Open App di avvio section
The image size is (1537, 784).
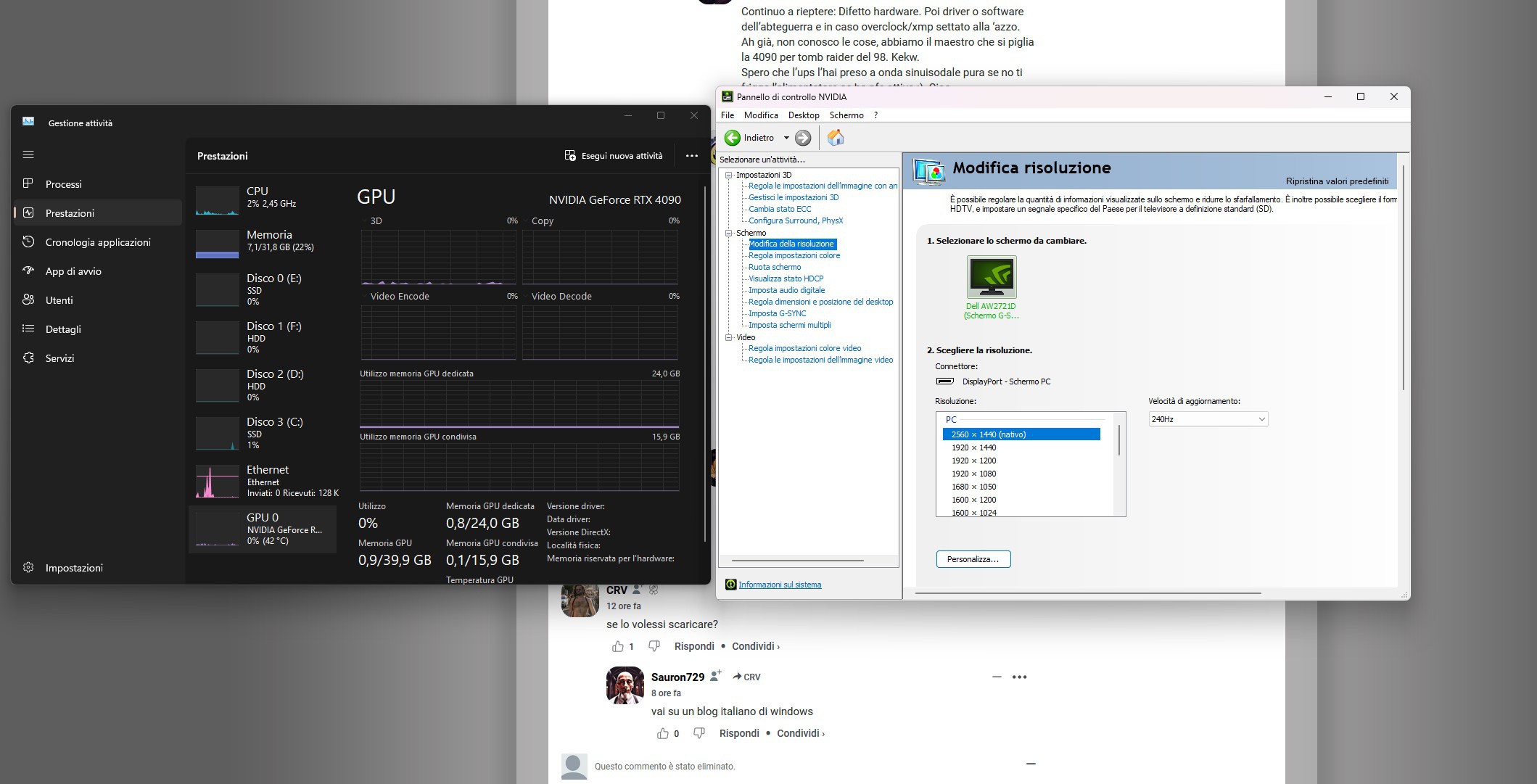[97, 271]
